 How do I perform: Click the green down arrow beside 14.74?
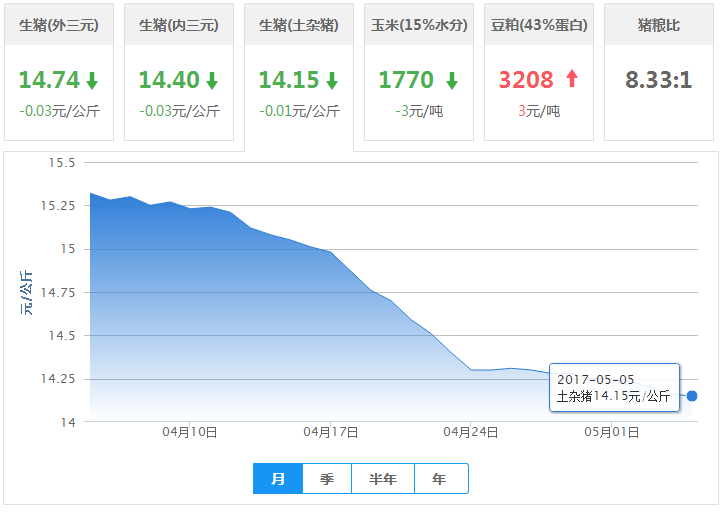tap(92, 81)
